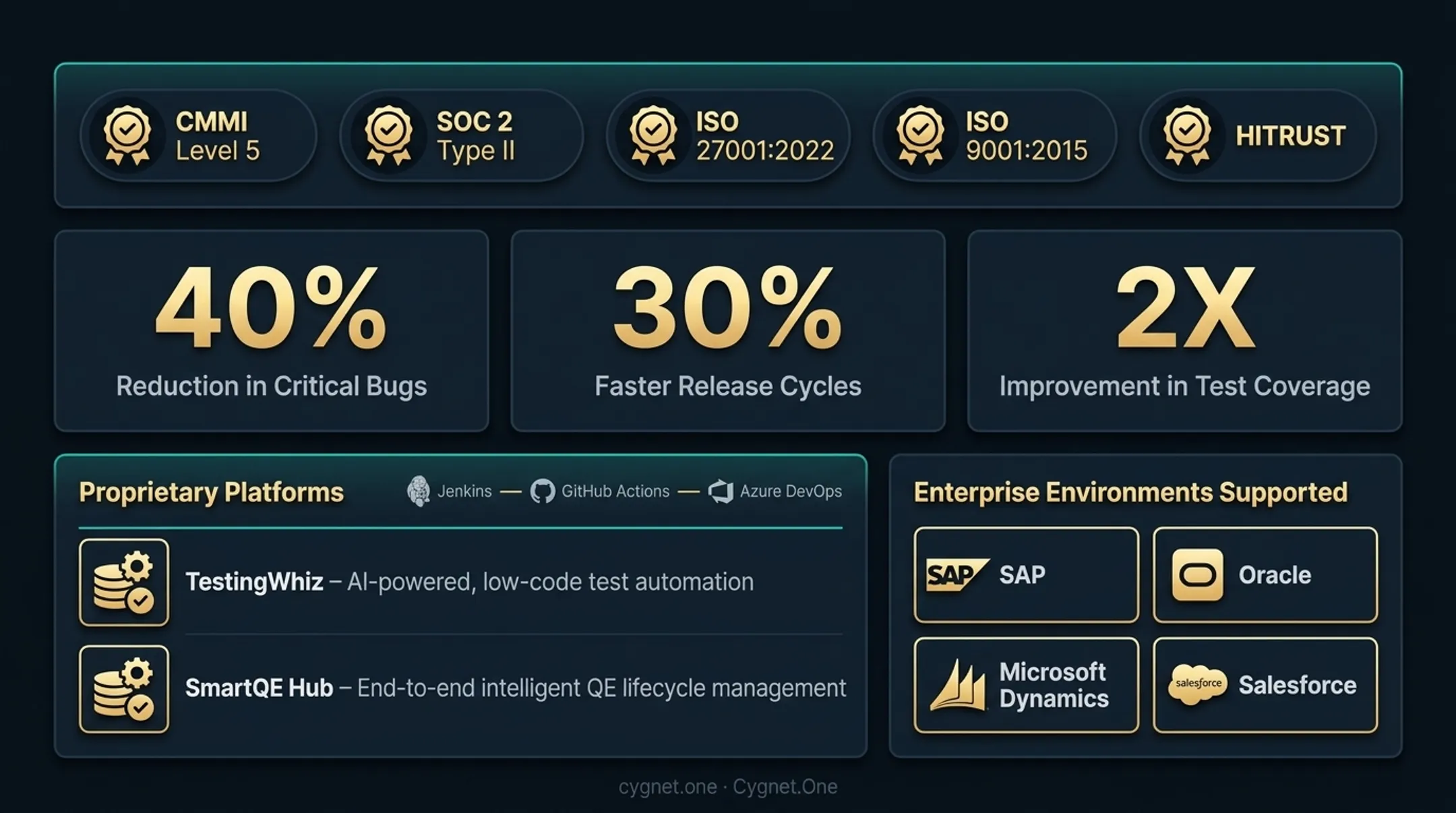Click the 'Oracle' text label
The height and width of the screenshot is (813, 1456).
point(1275,575)
